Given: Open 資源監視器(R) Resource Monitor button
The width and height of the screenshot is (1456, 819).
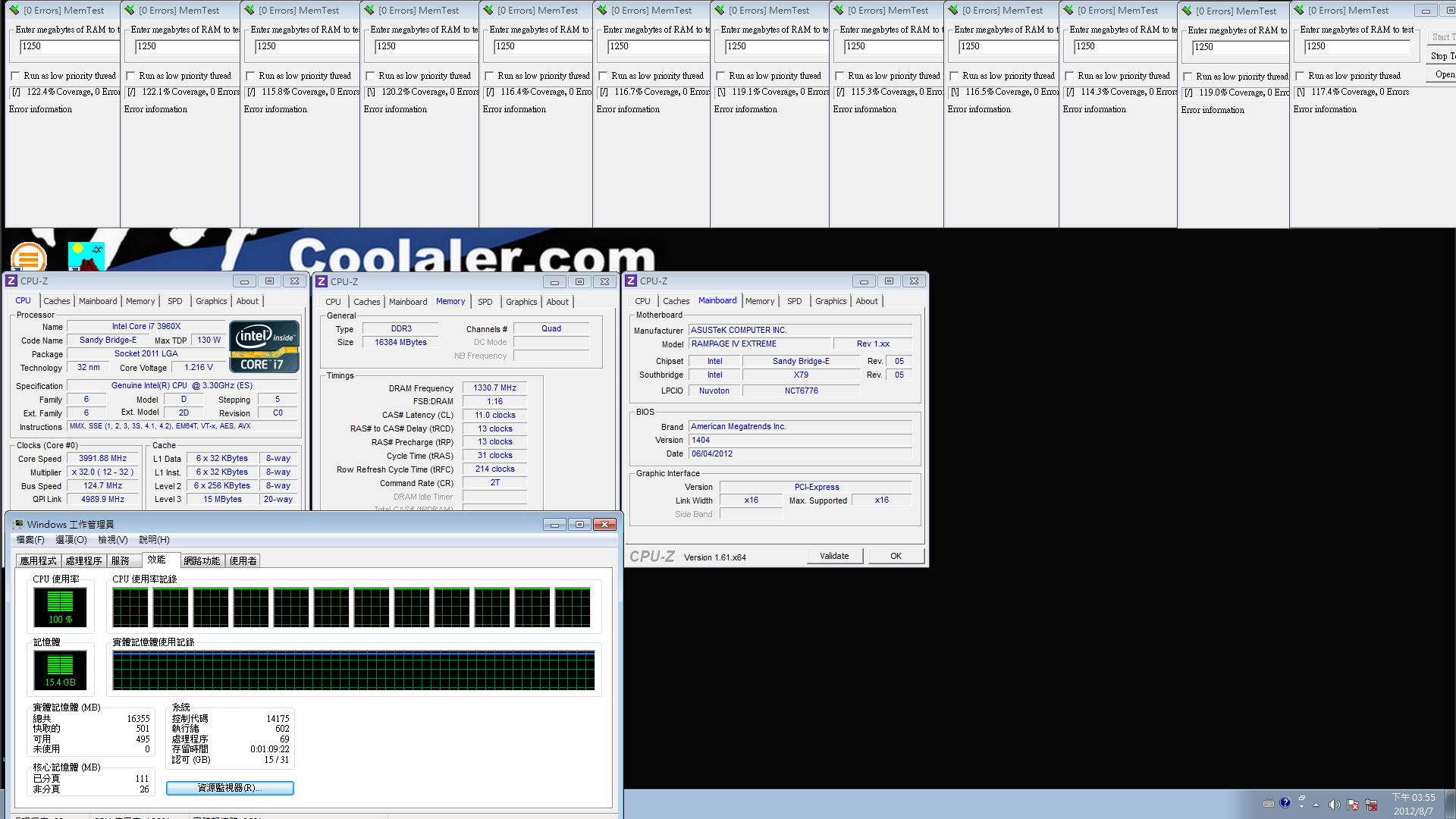Looking at the screenshot, I should (x=230, y=788).
